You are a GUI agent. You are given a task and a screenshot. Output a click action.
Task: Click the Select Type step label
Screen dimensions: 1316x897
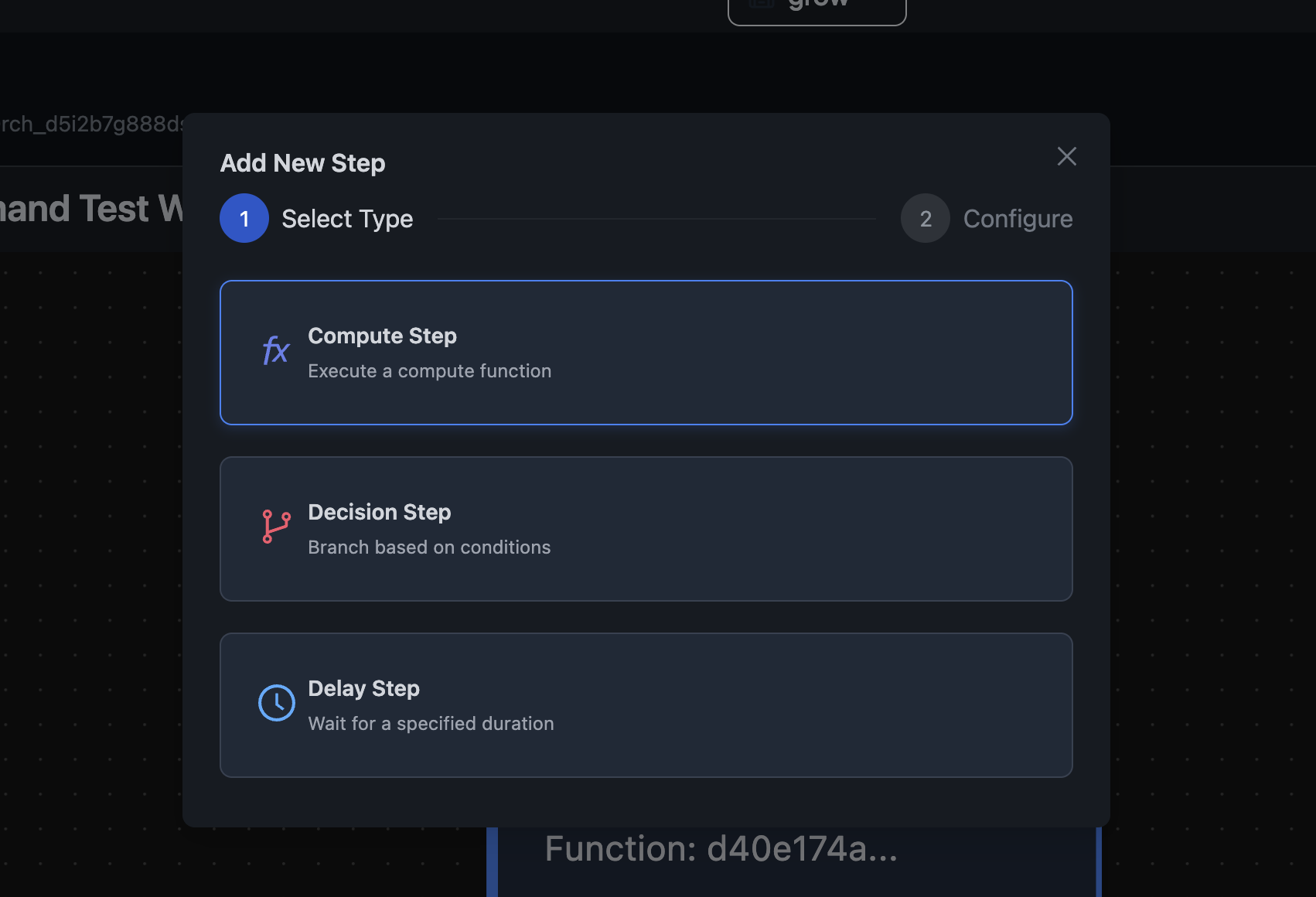tap(347, 219)
